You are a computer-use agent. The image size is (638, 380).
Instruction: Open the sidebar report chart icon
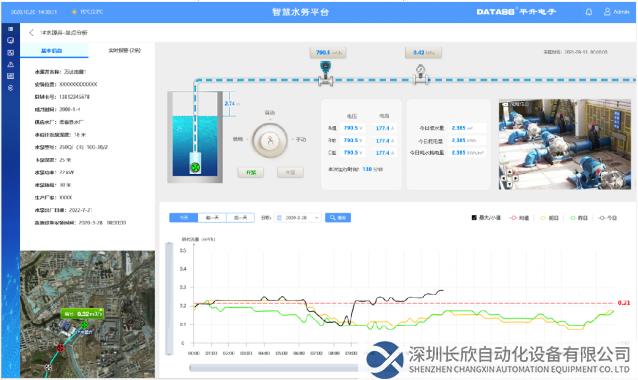pyautogui.click(x=11, y=76)
